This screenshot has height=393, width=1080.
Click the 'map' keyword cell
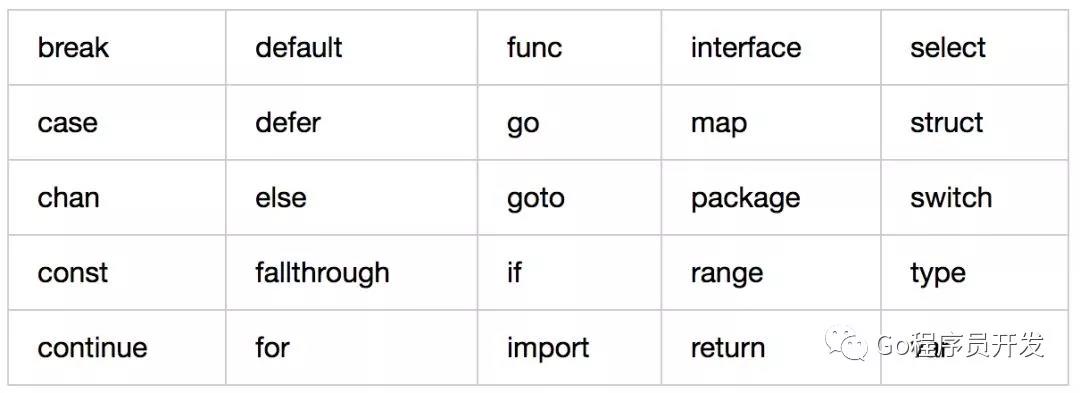(771, 123)
